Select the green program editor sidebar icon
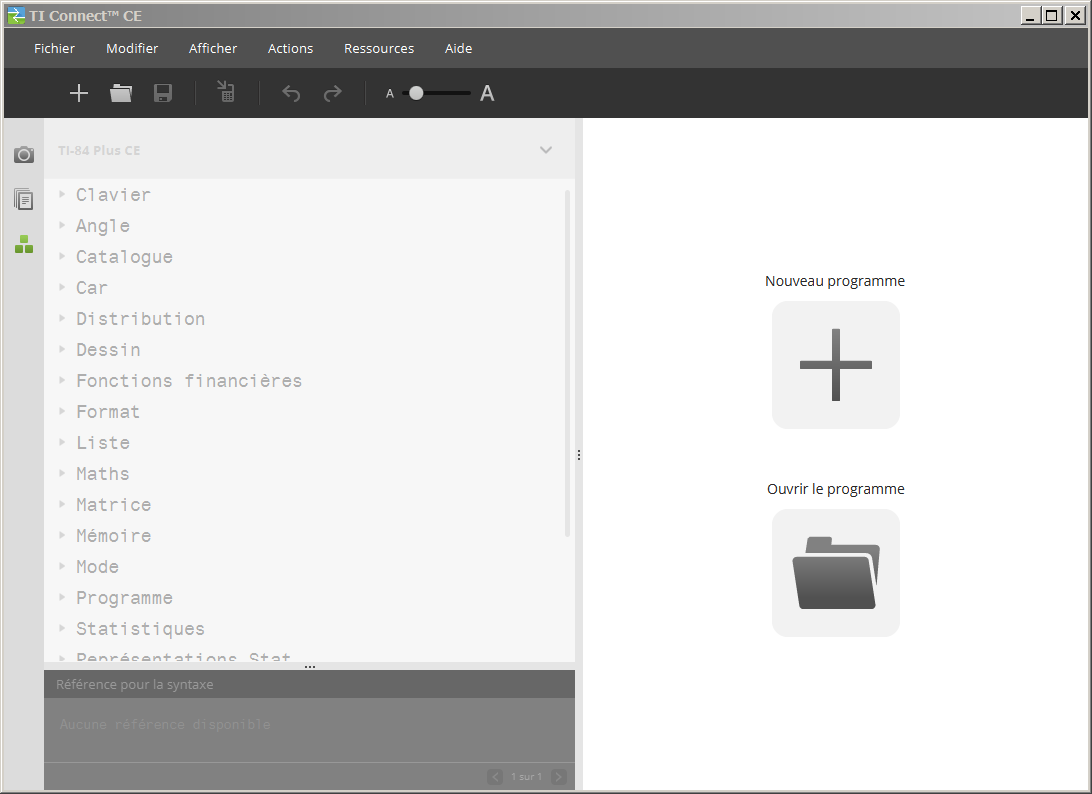 tap(24, 244)
